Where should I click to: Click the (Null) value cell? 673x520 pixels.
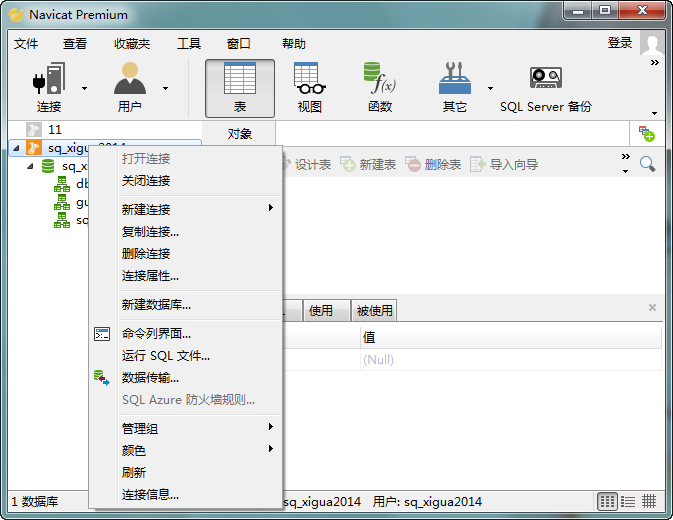[510, 360]
